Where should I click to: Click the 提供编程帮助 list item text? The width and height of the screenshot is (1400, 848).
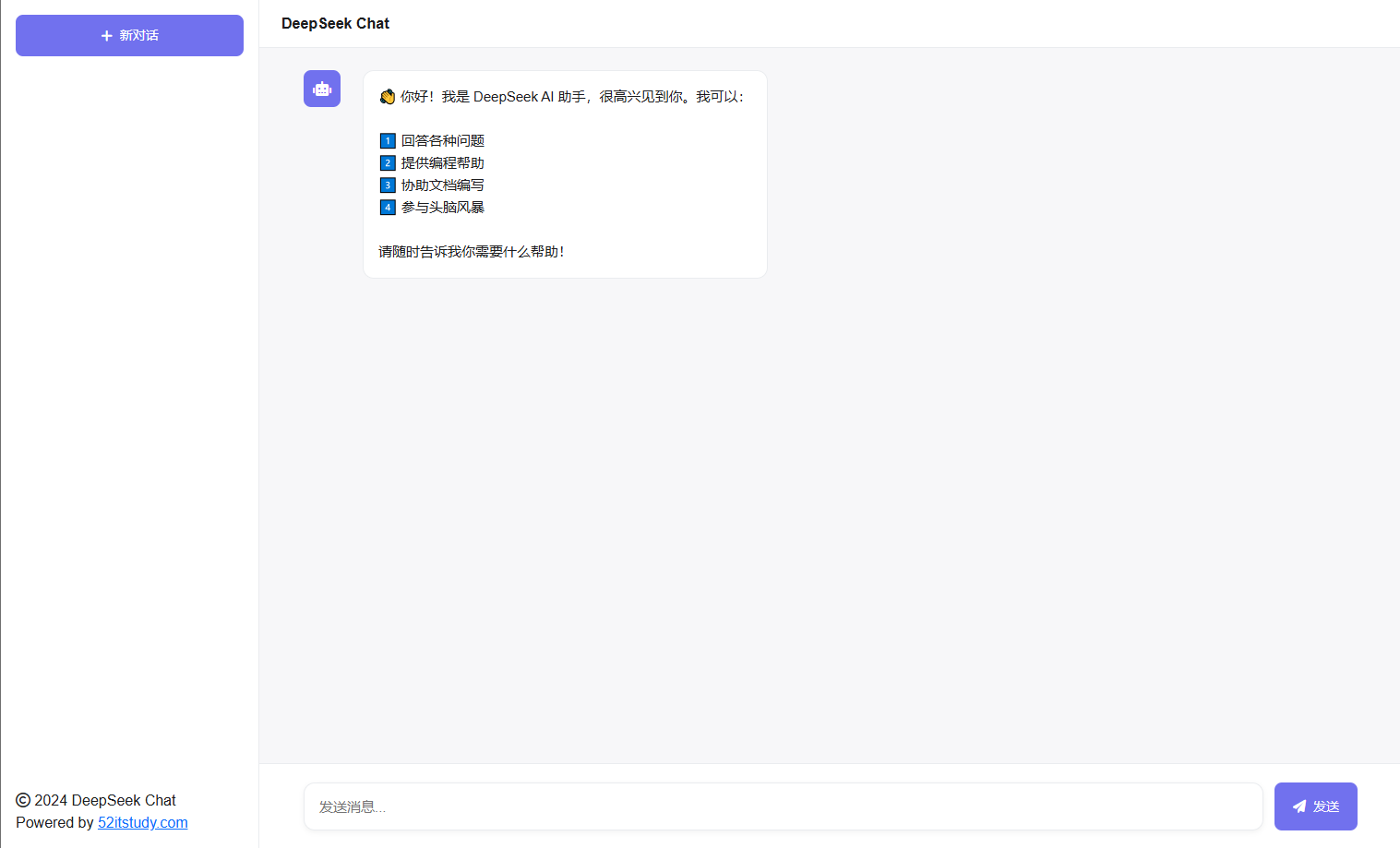tap(443, 163)
